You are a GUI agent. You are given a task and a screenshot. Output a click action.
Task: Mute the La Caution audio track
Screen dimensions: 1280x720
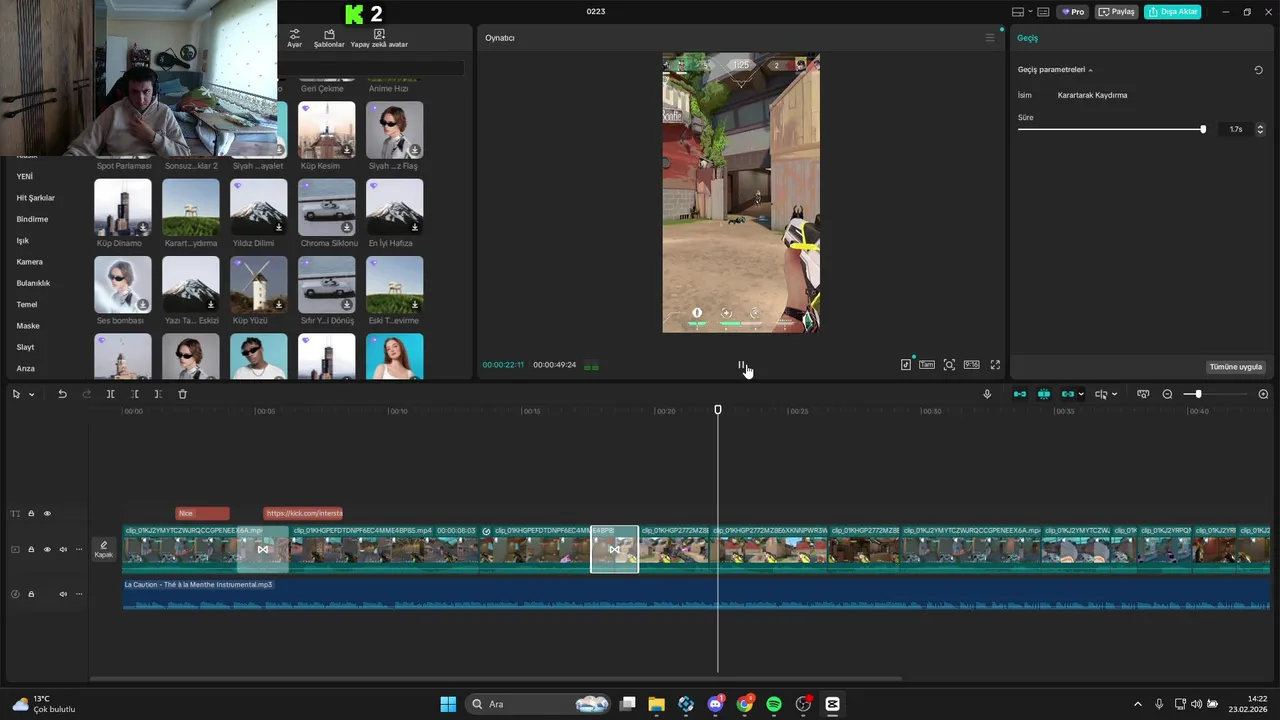pyautogui.click(x=63, y=594)
